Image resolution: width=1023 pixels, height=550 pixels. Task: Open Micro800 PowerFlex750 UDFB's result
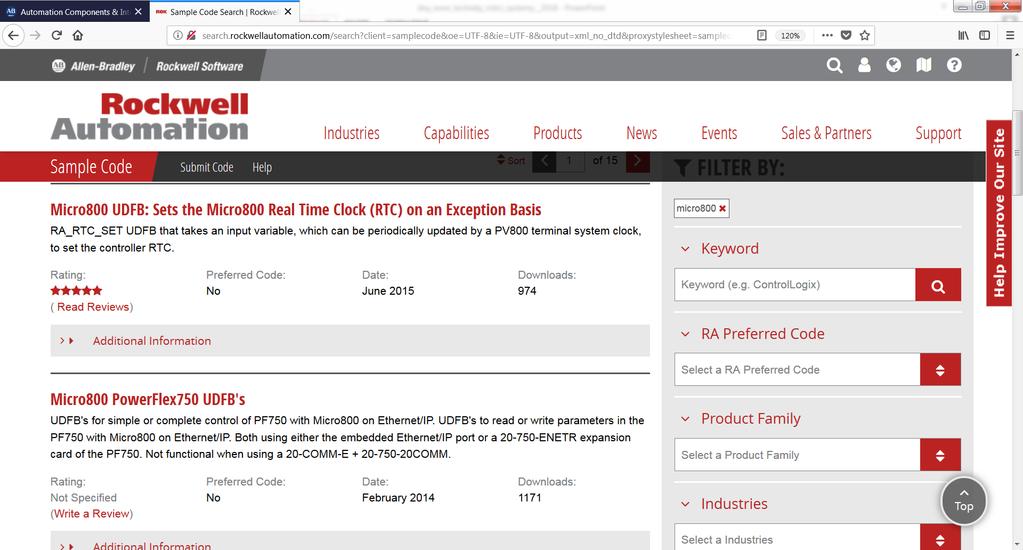(x=147, y=399)
